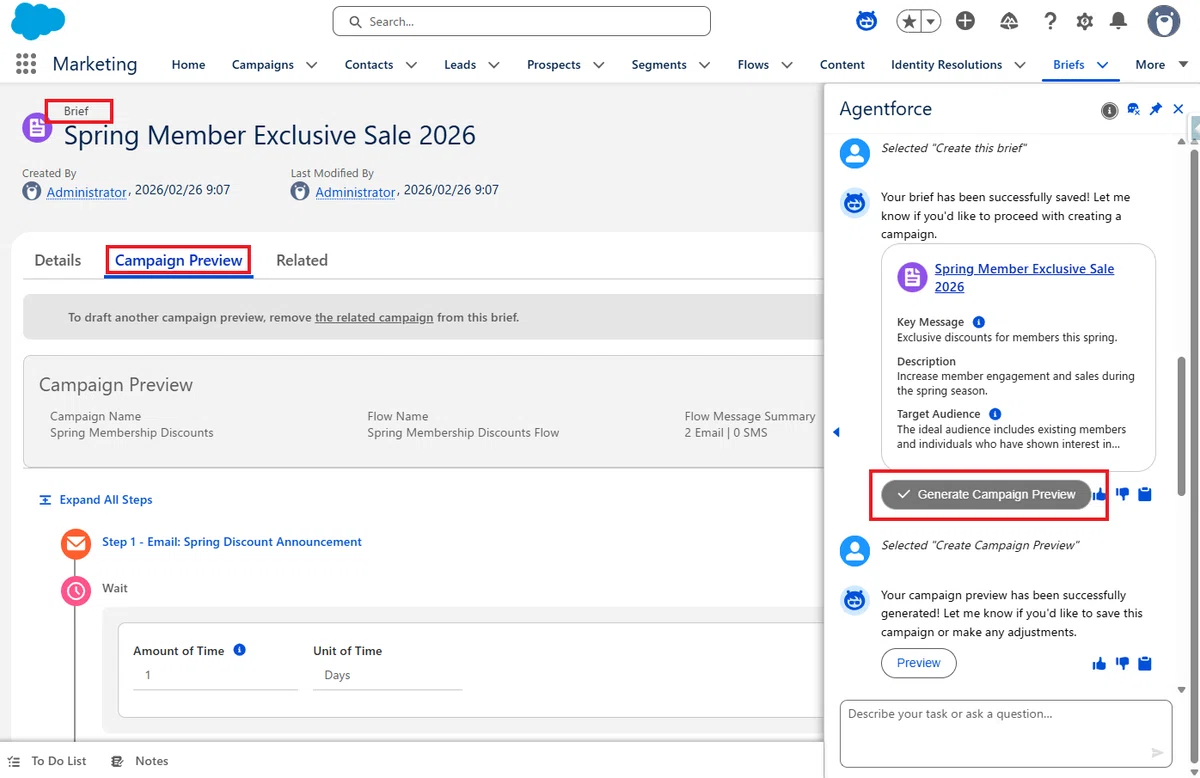Open Global Actions plus icon
Screen dimensions: 1200x778
point(965,21)
